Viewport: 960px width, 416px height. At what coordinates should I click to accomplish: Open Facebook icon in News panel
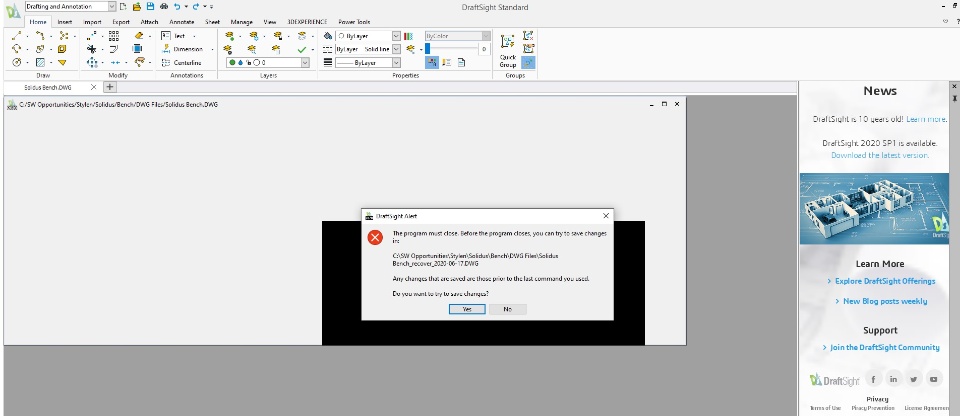[873, 379]
